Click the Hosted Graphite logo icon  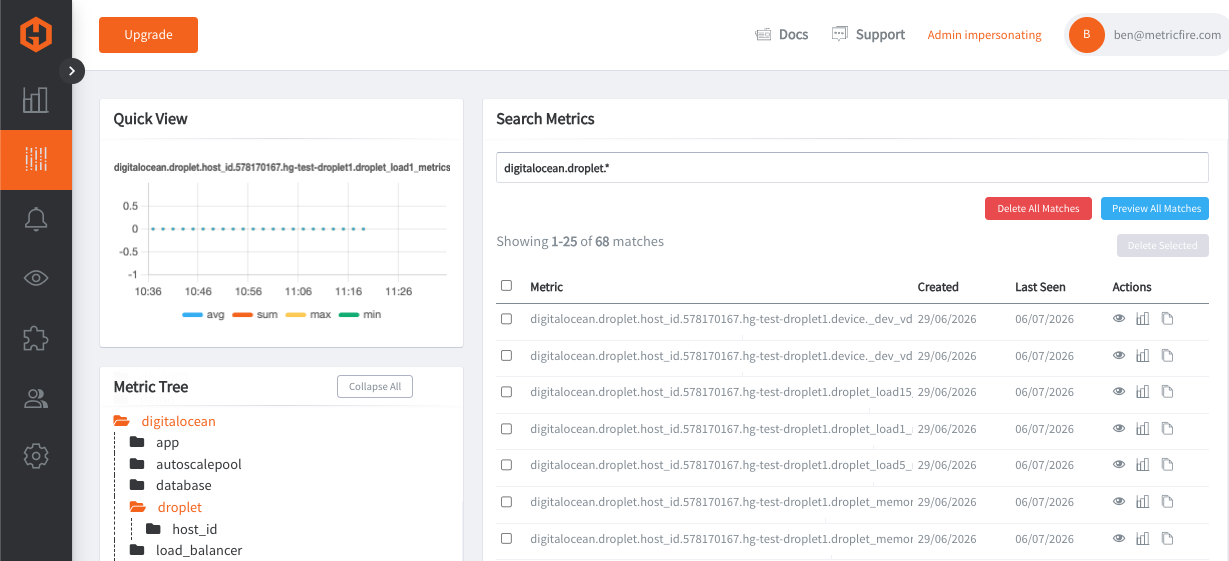click(36, 35)
